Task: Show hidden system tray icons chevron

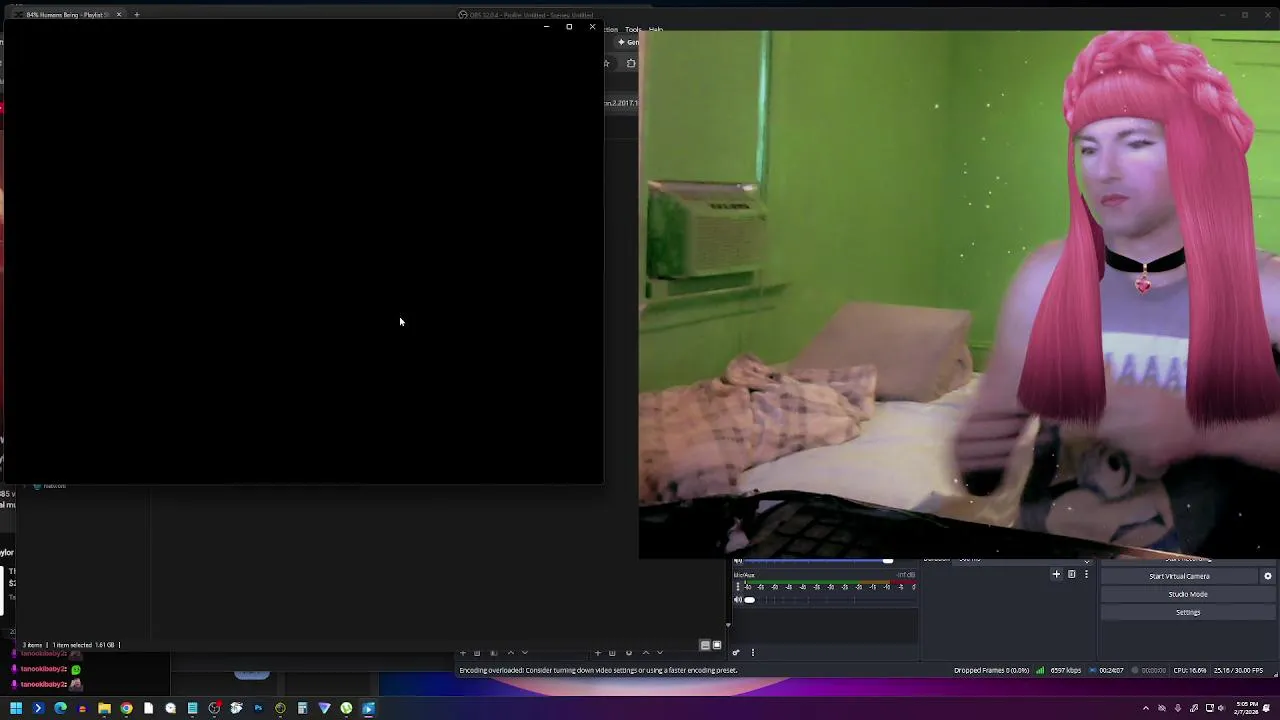Action: [1146, 708]
